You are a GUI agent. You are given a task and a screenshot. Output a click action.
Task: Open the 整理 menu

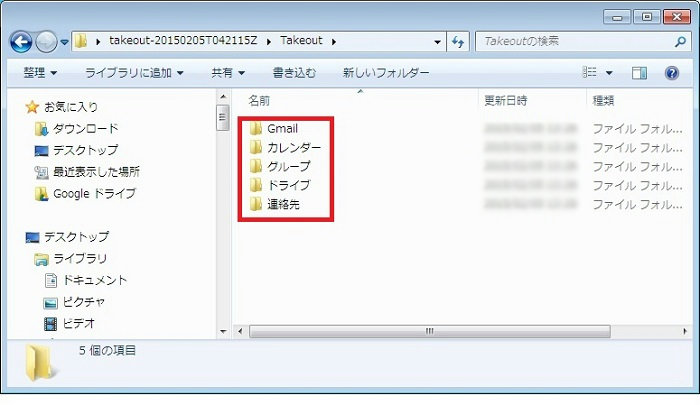tap(40, 73)
